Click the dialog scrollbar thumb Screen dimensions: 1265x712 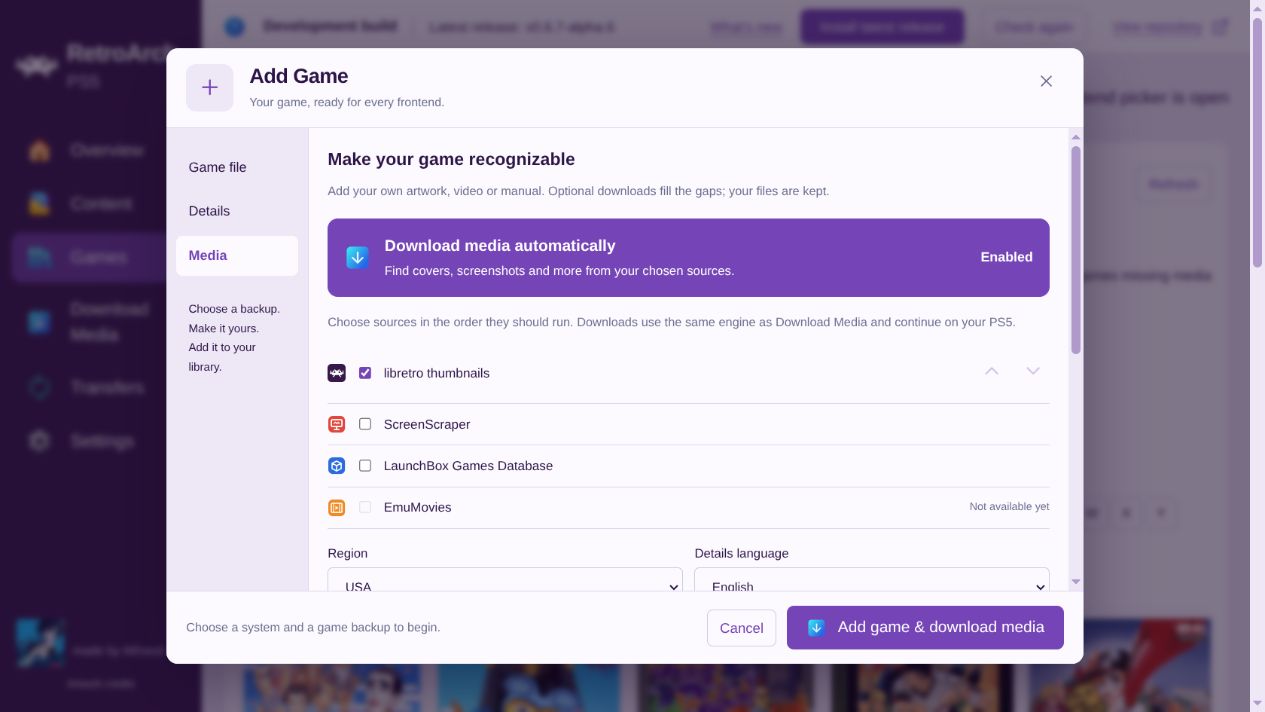click(x=1076, y=250)
